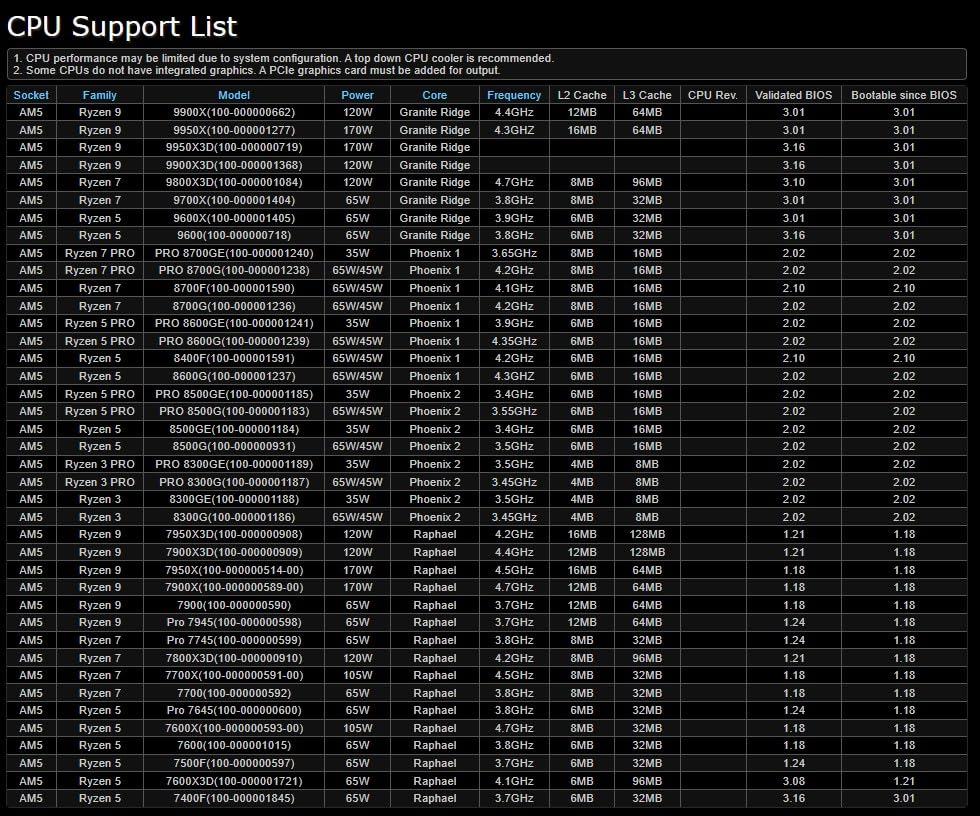Screen dimensions: 980x816
Task: Sort by the Frequency column header
Action: point(514,95)
